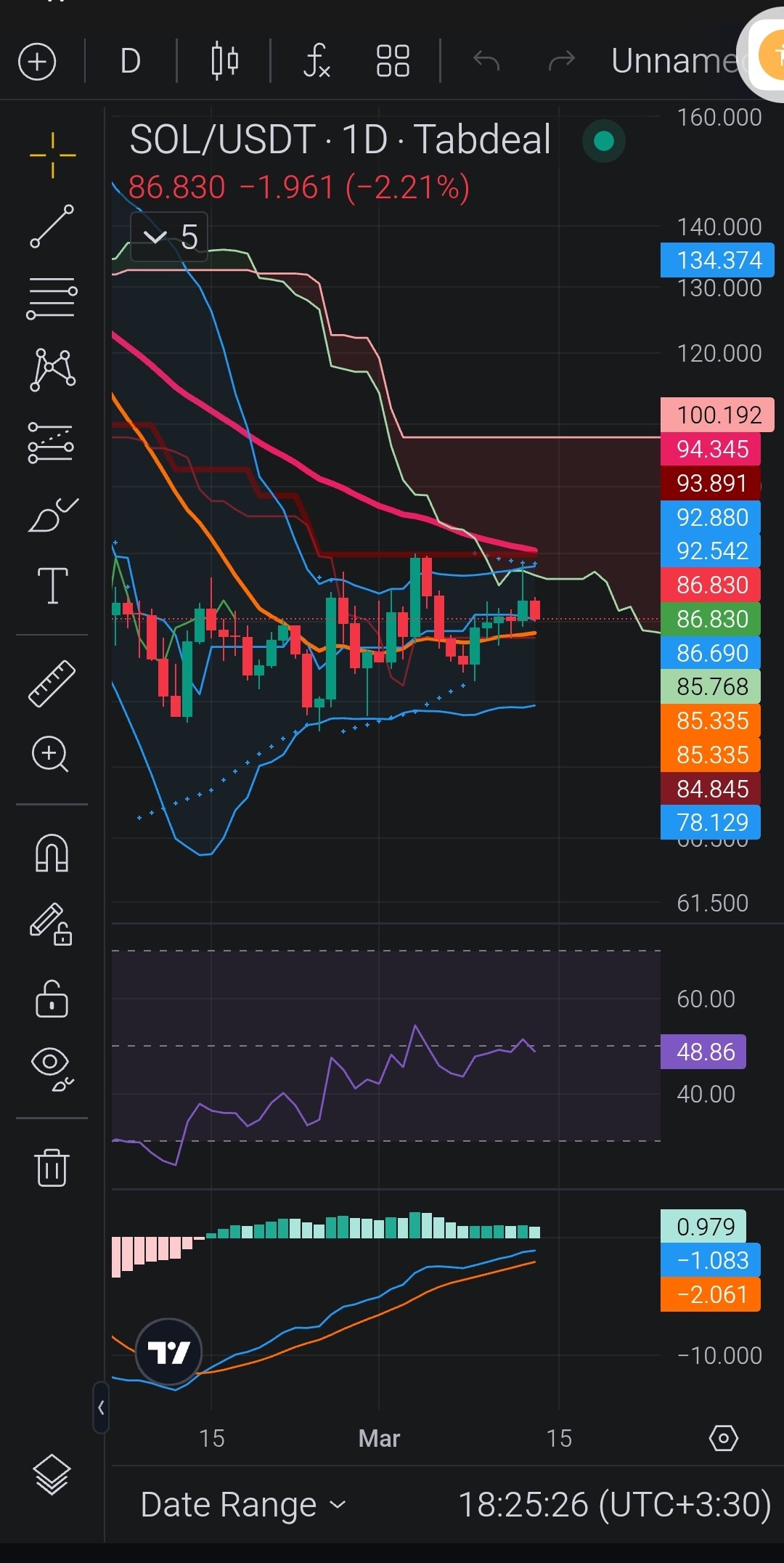The image size is (784, 1563).
Task: Select the crosshair cursor tool
Action: tap(52, 155)
